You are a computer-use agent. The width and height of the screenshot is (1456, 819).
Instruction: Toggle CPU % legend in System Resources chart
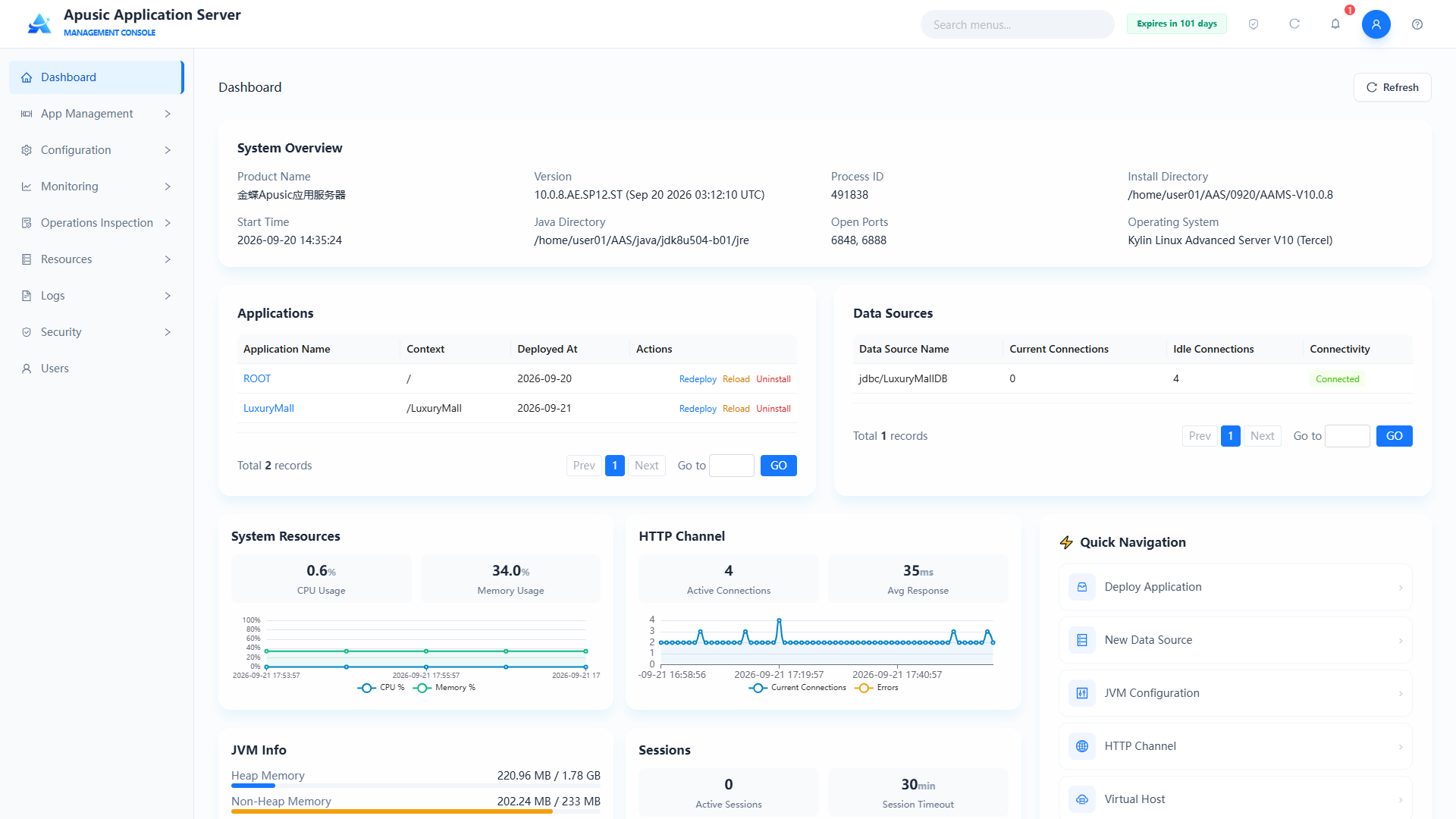[x=381, y=688]
